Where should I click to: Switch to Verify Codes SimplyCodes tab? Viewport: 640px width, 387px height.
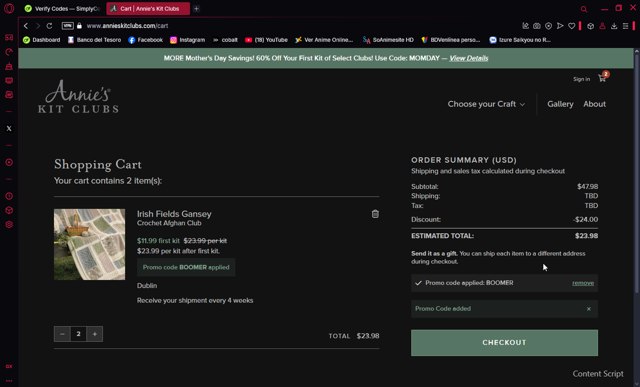pos(62,9)
